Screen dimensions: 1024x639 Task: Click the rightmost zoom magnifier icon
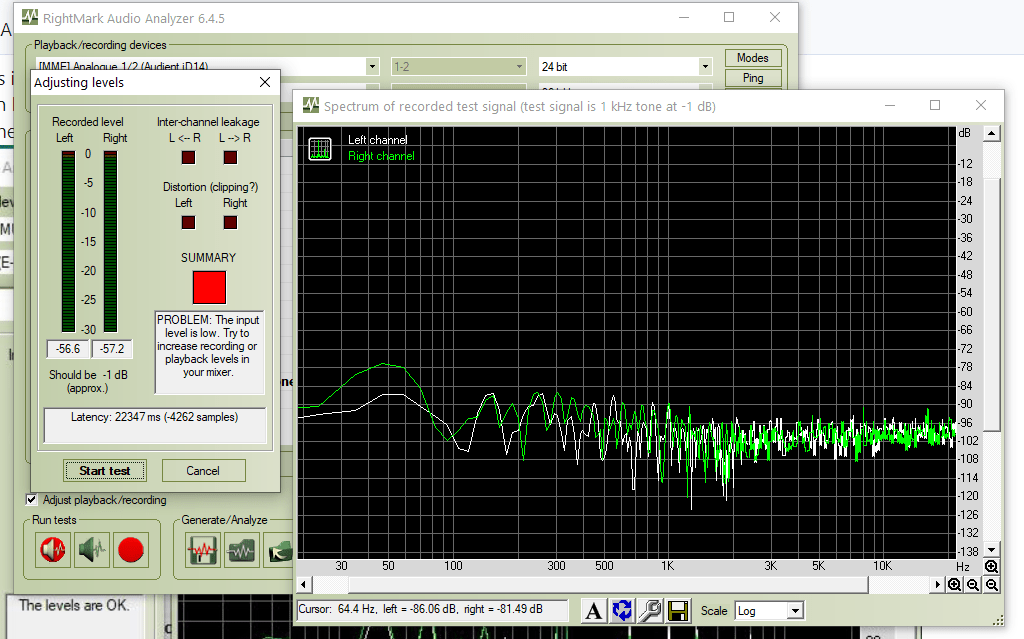[991, 584]
